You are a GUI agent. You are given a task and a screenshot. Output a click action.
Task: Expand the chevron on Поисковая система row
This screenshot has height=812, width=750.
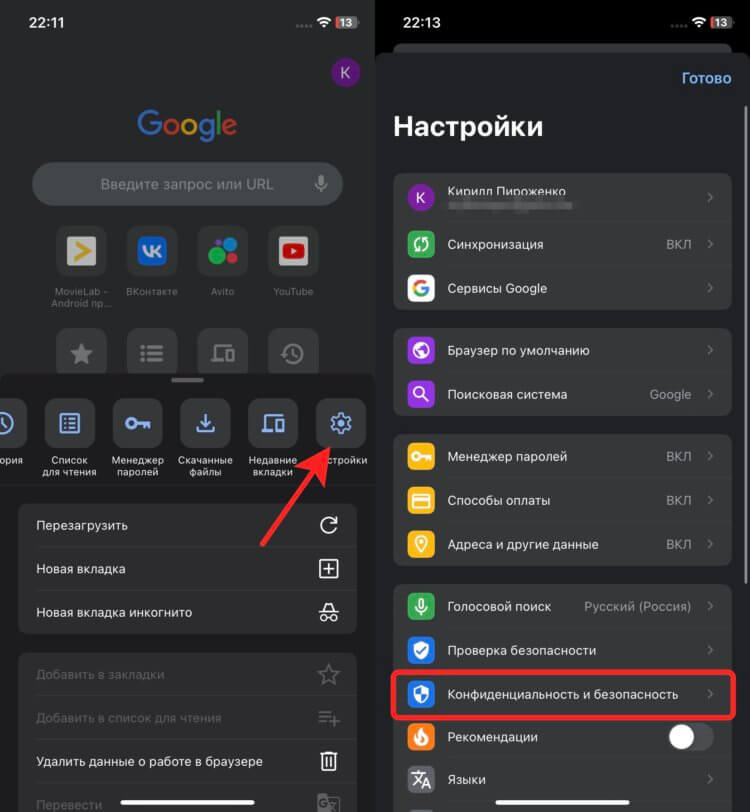[710, 394]
